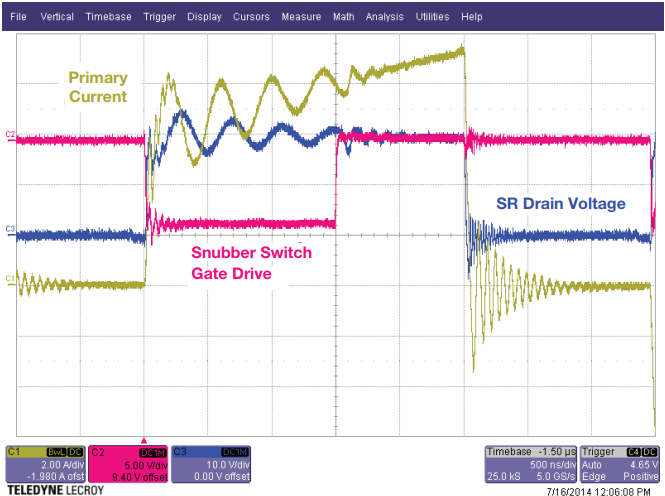Click the C2 channel descriptor box
665x496 pixels.
click(x=127, y=462)
